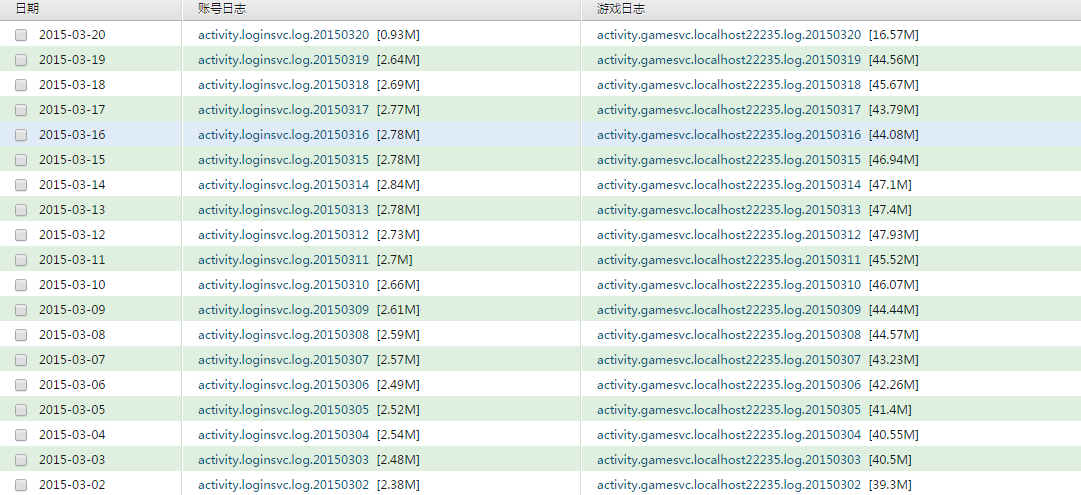Viewport: 1081px width, 495px height.
Task: Mark the 2015-03-15 checkbox
Action: tap(21, 160)
